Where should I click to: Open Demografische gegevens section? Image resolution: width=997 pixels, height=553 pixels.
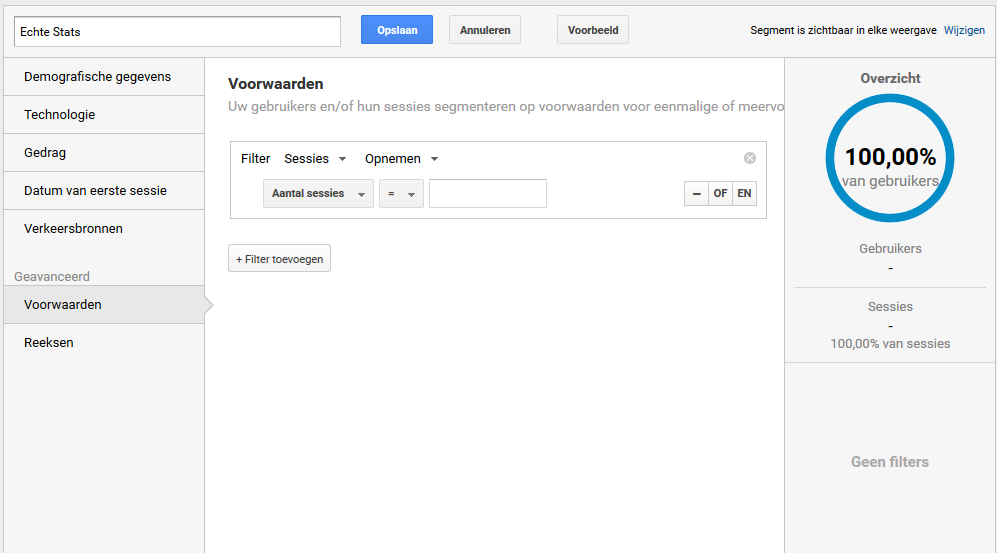point(97,77)
